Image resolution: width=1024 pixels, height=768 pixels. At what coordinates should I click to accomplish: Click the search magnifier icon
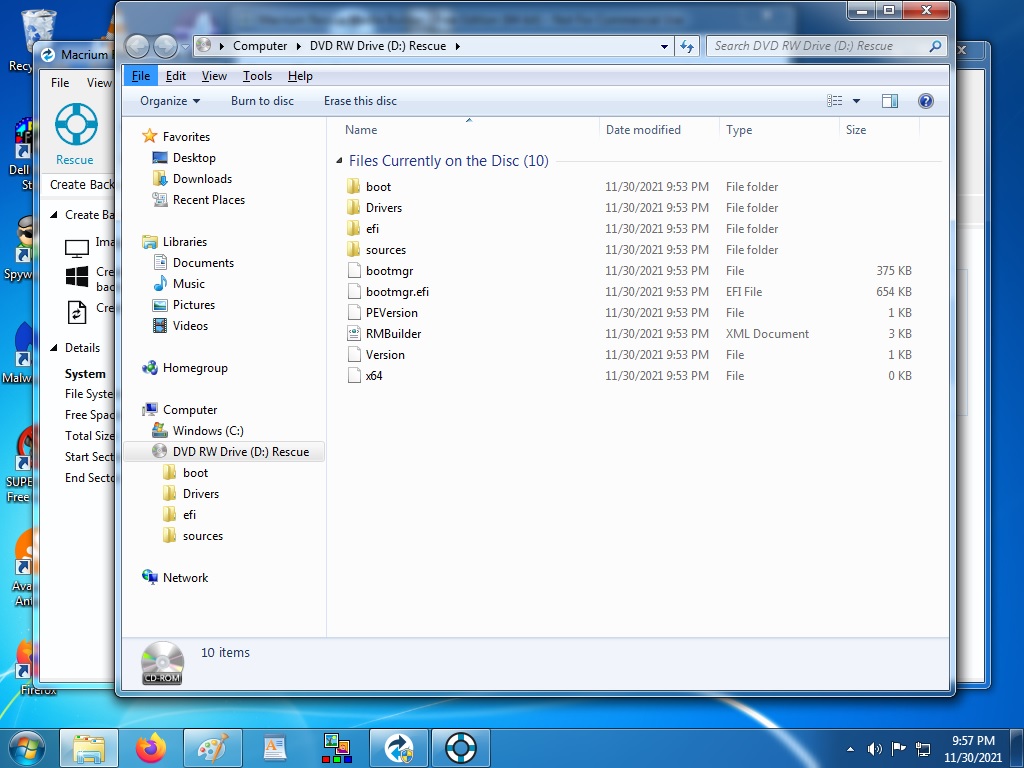tap(935, 46)
